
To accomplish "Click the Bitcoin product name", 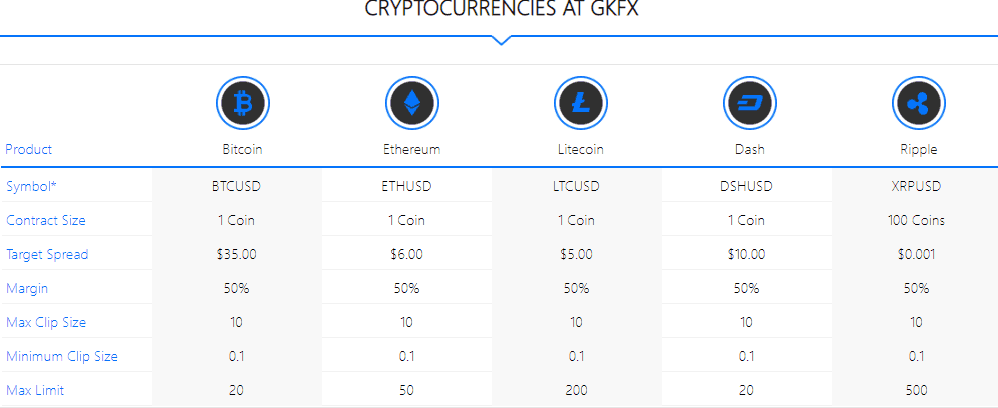I will 242,150.
